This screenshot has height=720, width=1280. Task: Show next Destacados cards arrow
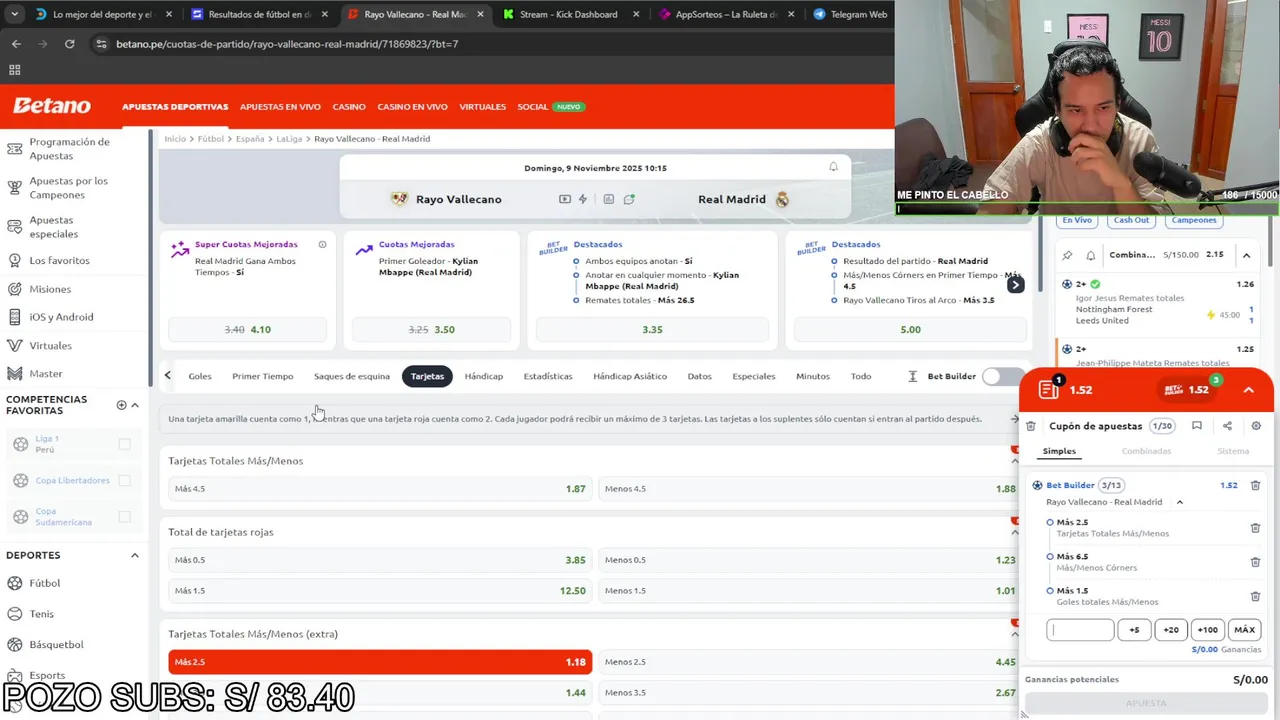tap(1015, 285)
